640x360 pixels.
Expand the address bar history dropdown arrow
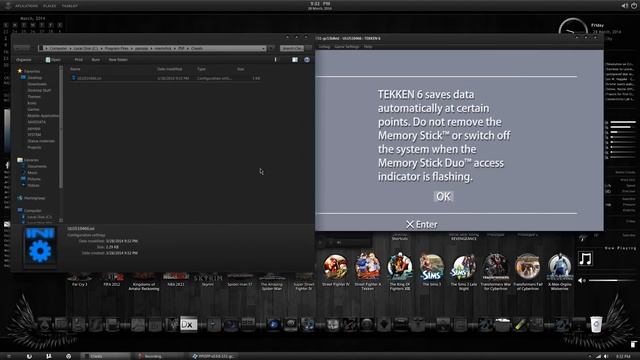[264, 48]
